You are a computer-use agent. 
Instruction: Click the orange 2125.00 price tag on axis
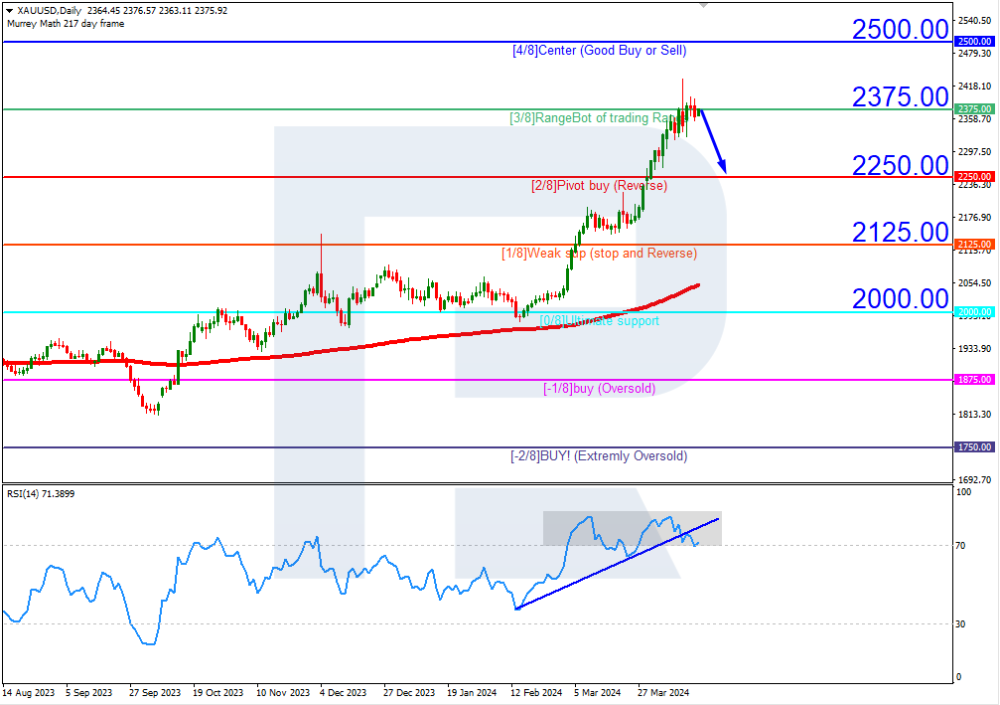click(x=973, y=244)
